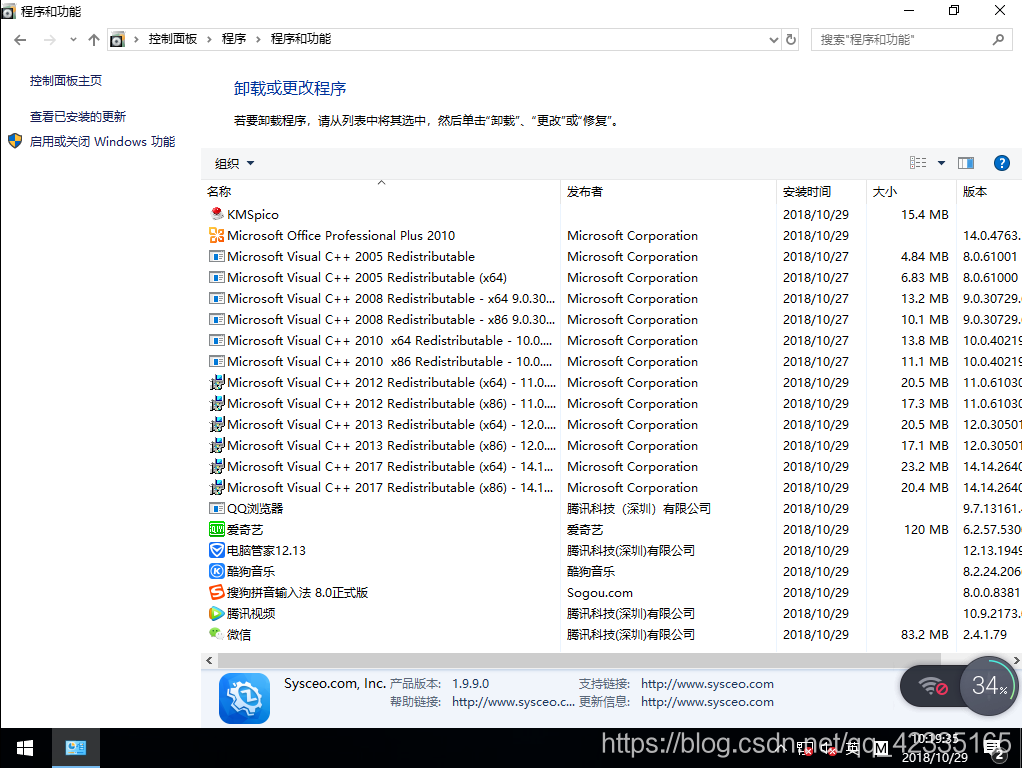
Task: Click the help question mark icon
Action: pyautogui.click(x=1002, y=163)
